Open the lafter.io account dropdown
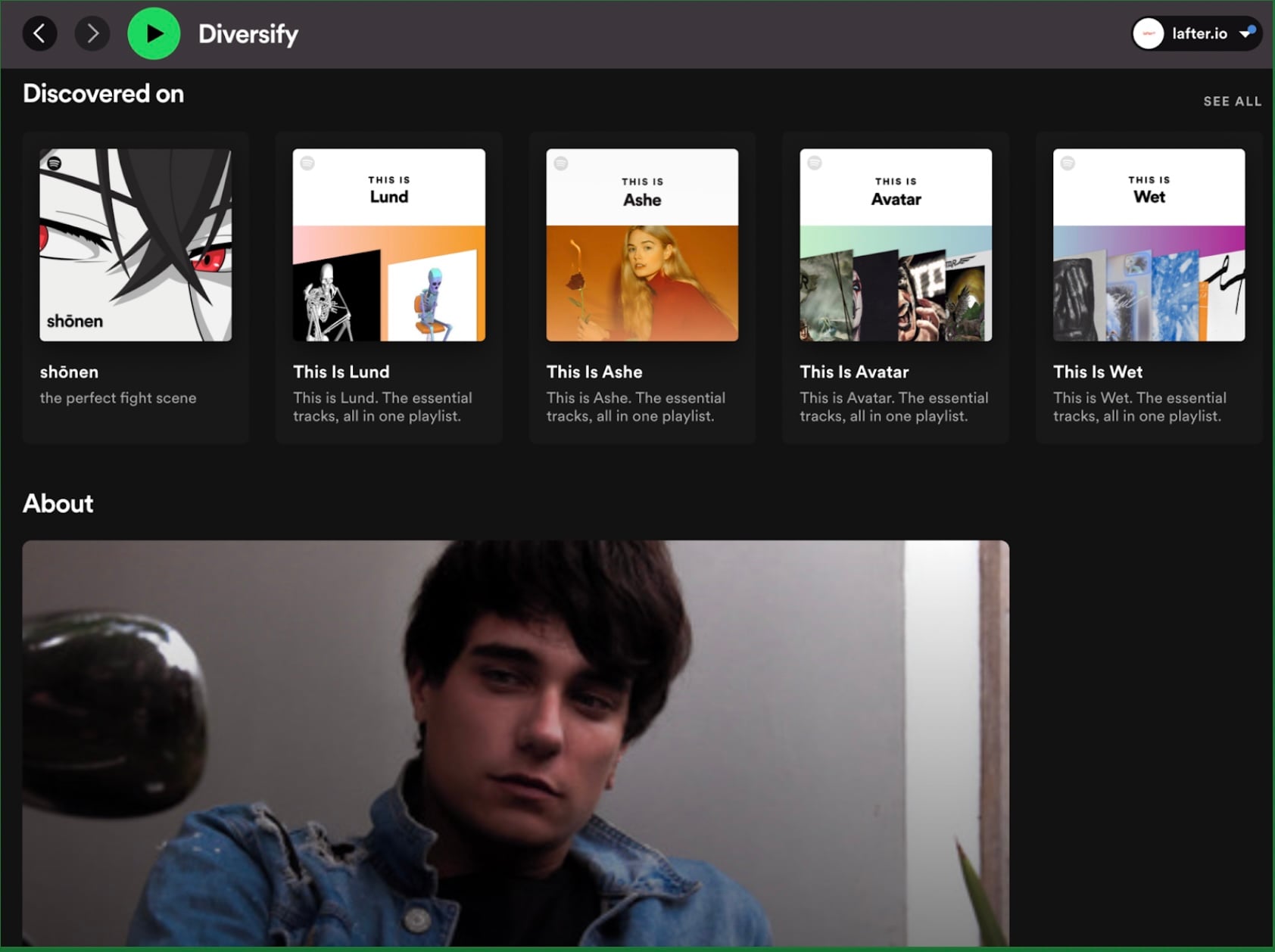This screenshot has width=1275, height=952. point(1245,33)
